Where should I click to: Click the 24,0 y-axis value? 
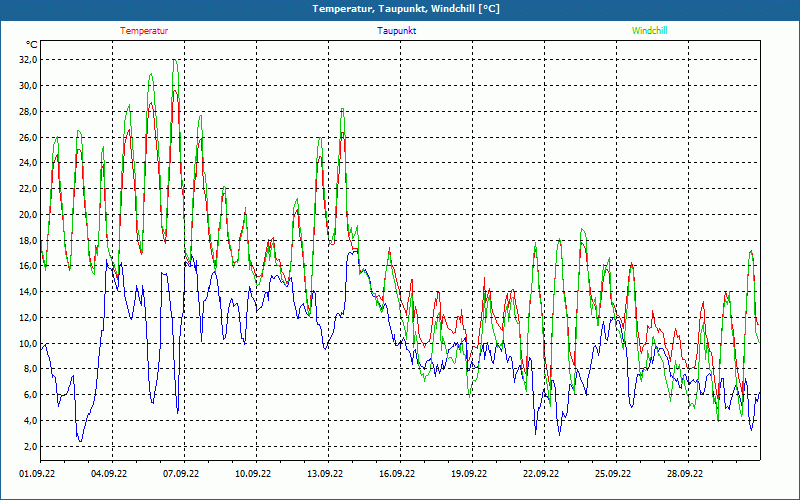click(x=28, y=163)
